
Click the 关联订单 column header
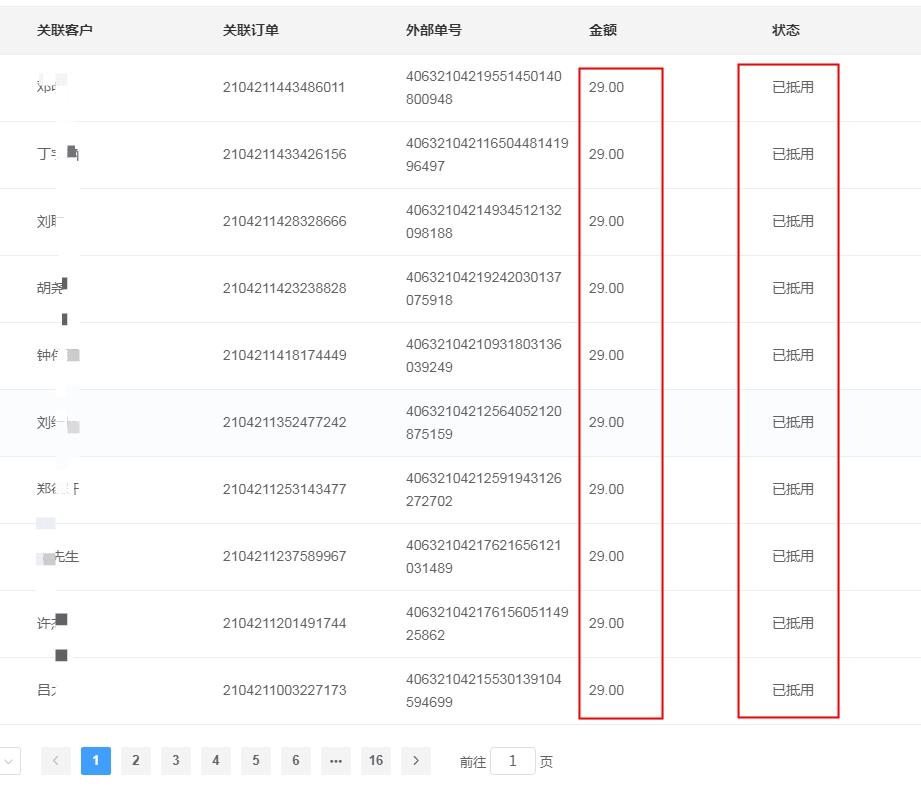click(x=250, y=30)
